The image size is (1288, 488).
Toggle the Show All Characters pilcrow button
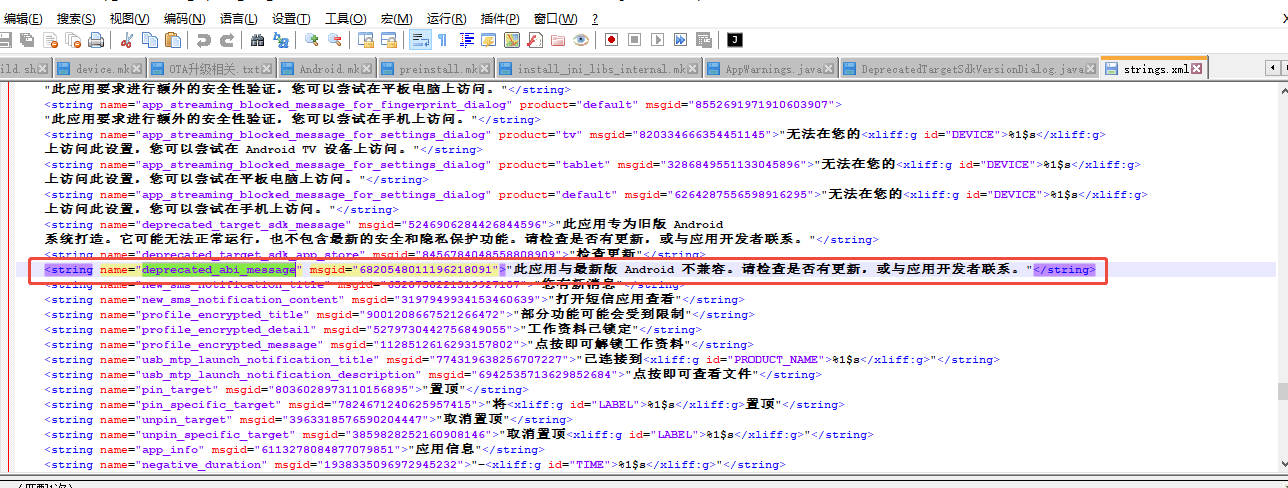[443, 40]
